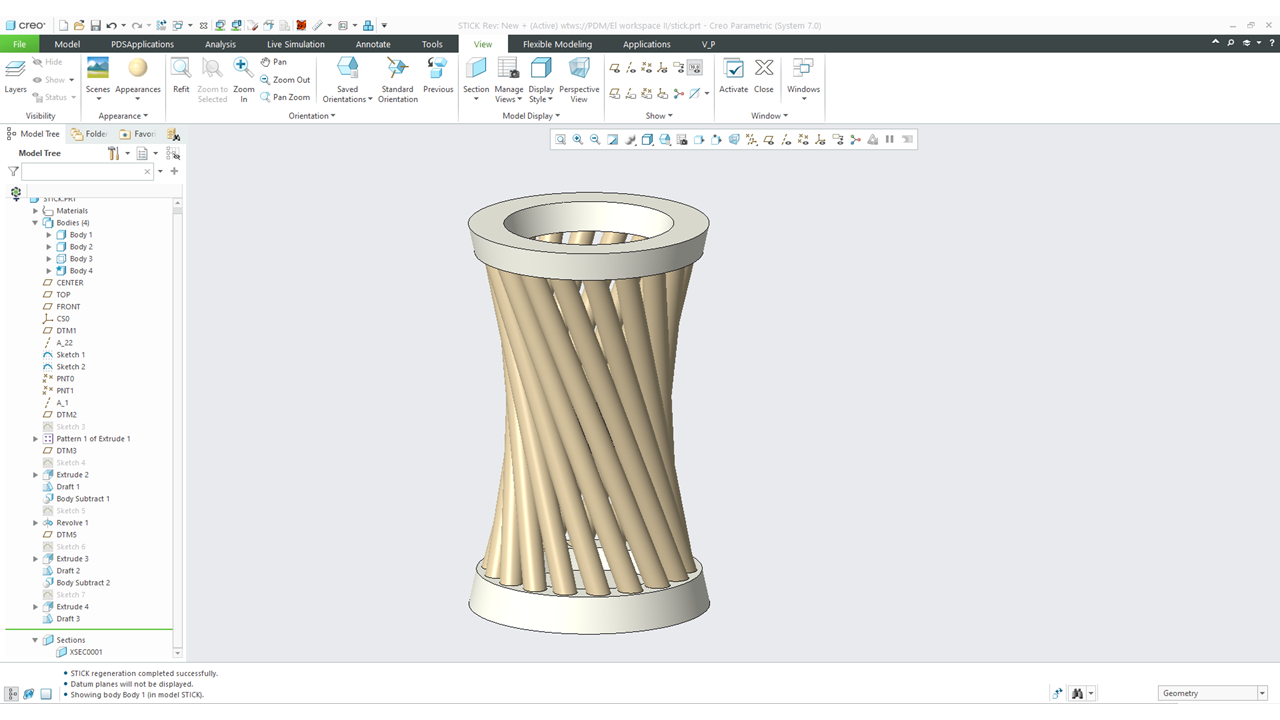Expand the Model Display group label
This screenshot has height=720, width=1280.
[x=531, y=116]
